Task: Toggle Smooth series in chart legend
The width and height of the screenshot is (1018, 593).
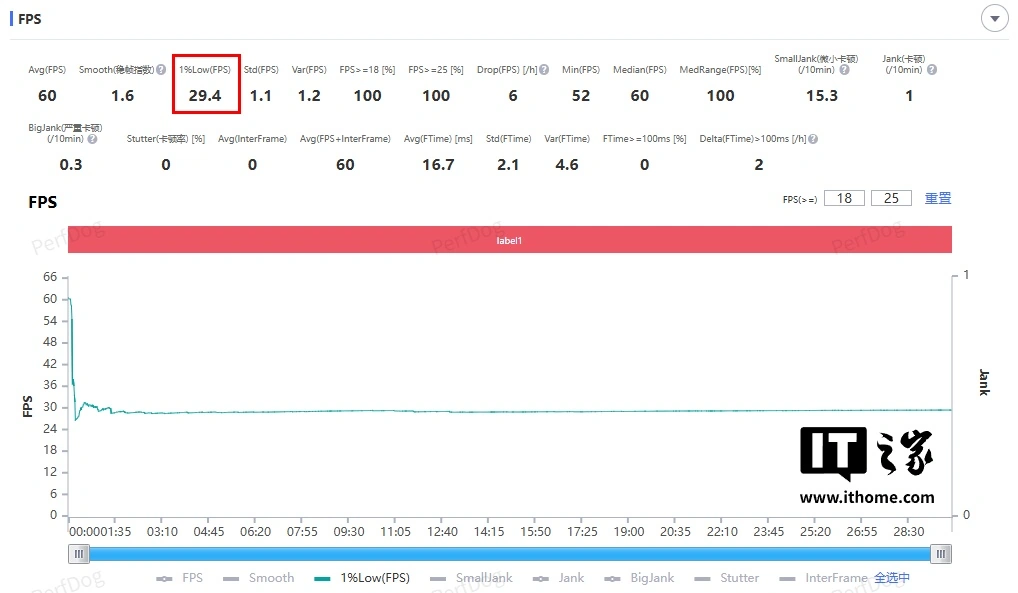Action: (259, 578)
